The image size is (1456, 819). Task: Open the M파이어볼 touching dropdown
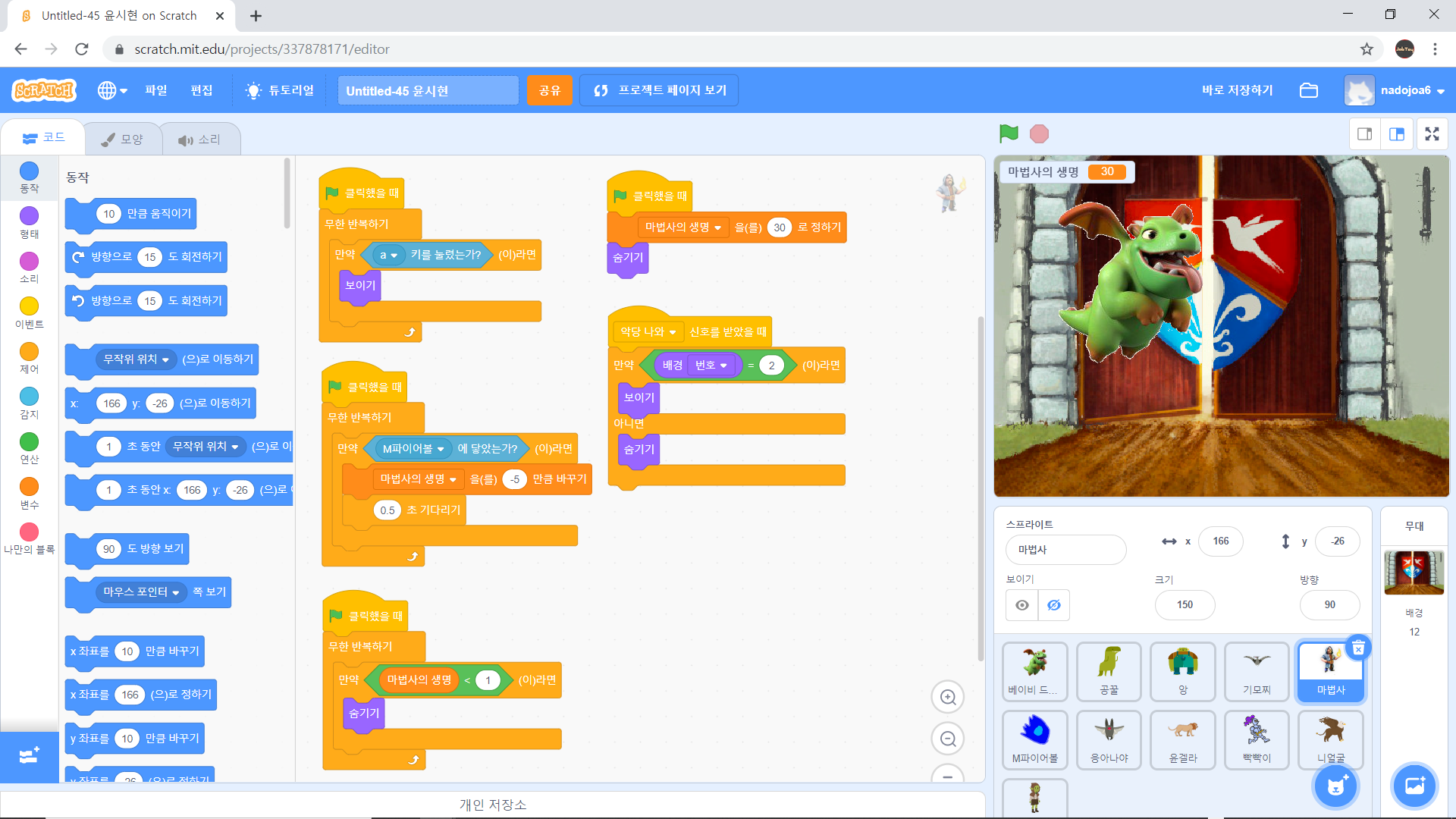[x=413, y=449]
